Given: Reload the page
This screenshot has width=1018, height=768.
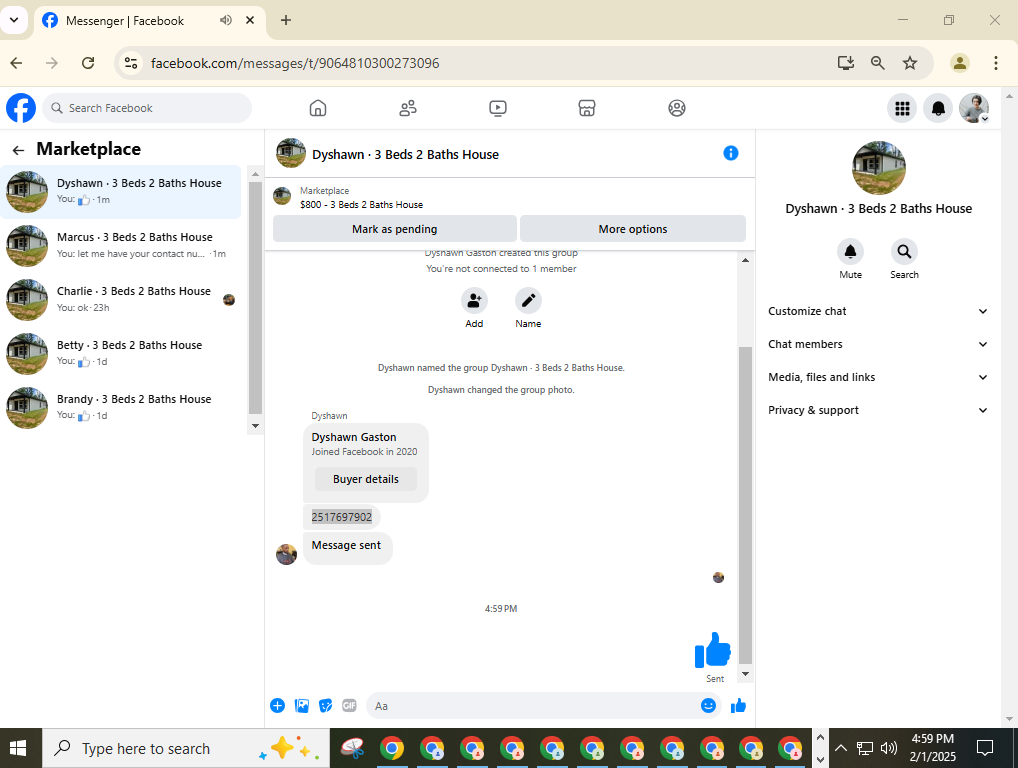Looking at the screenshot, I should coord(88,63).
